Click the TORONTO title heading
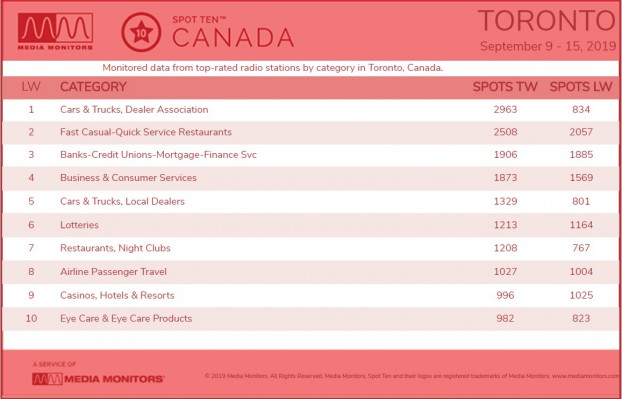Screen dimensions: 622x399 click(x=547, y=21)
